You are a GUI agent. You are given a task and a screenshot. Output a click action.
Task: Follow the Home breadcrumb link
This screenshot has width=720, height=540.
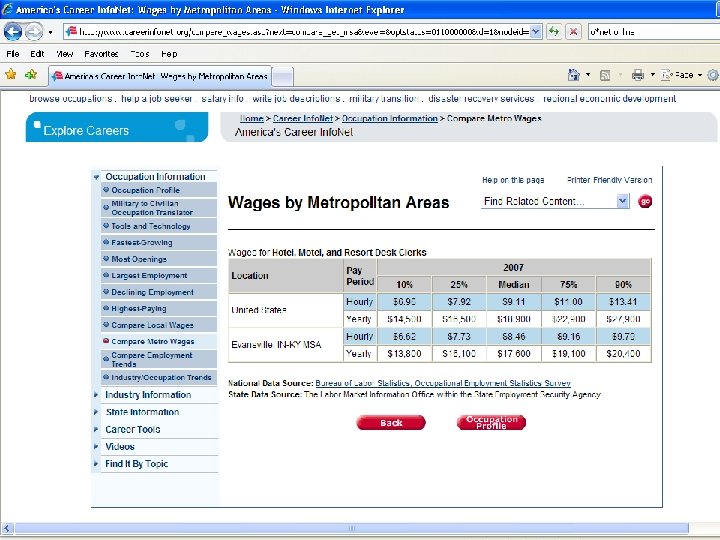(x=252, y=118)
